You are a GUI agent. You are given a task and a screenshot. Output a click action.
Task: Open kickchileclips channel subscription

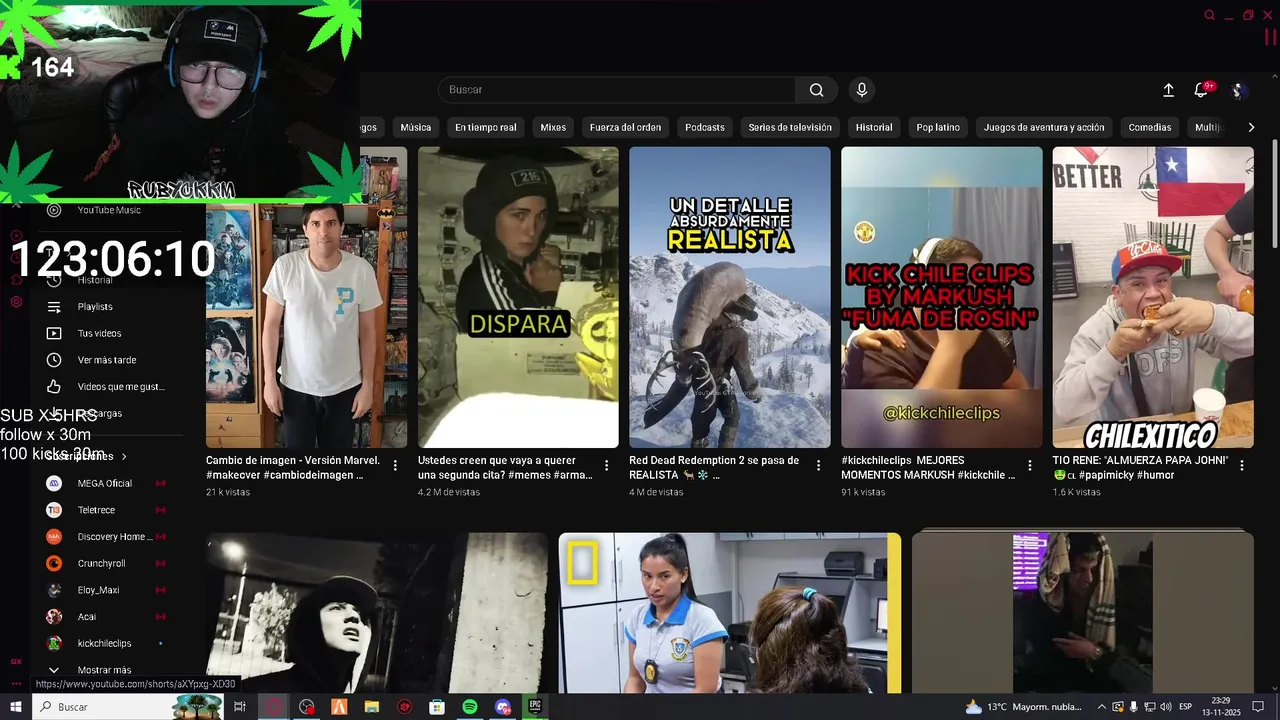pos(106,643)
